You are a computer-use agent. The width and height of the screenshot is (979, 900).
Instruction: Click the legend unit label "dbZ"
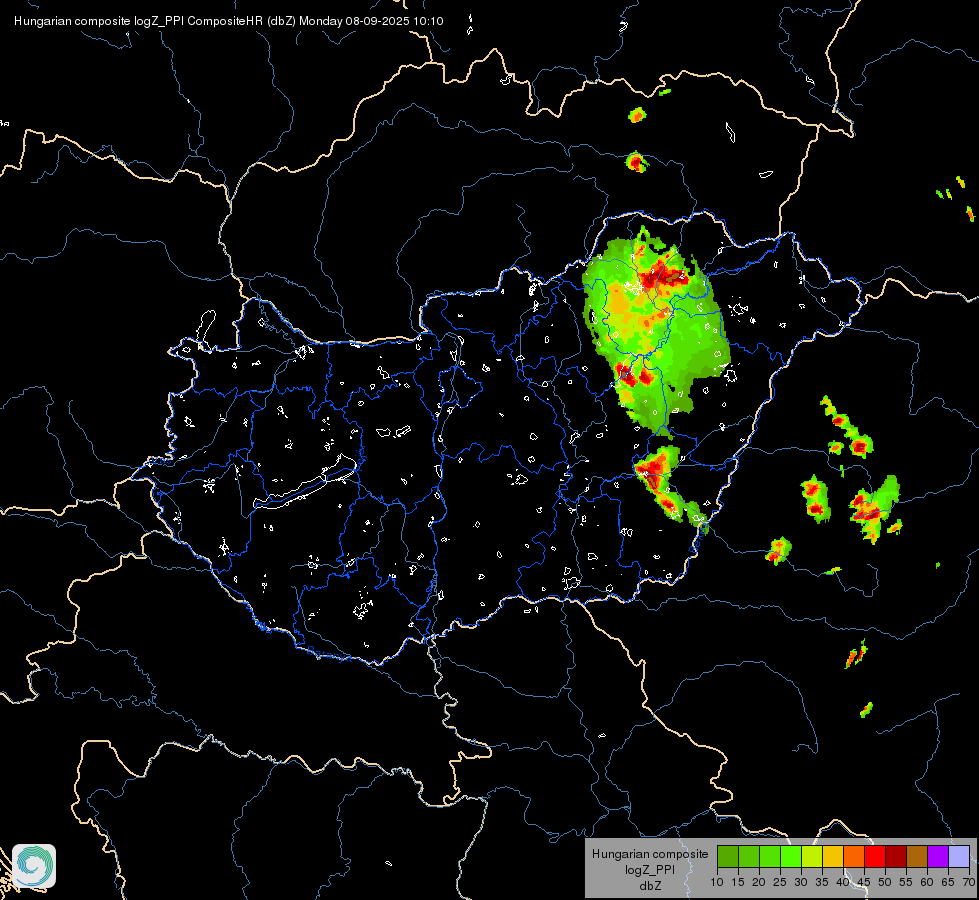650,886
